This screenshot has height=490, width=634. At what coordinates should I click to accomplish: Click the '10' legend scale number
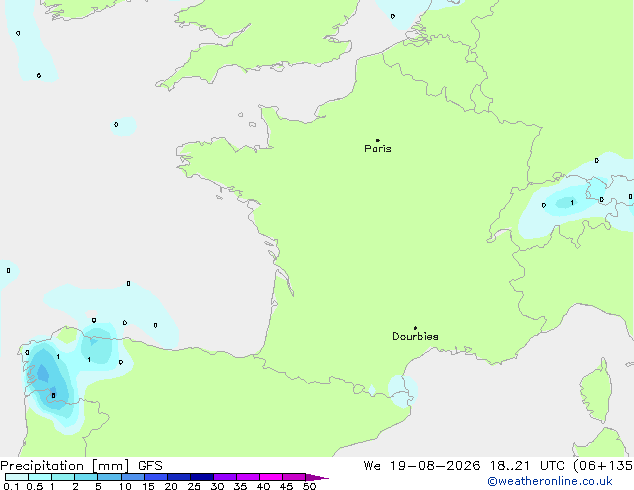[125, 486]
